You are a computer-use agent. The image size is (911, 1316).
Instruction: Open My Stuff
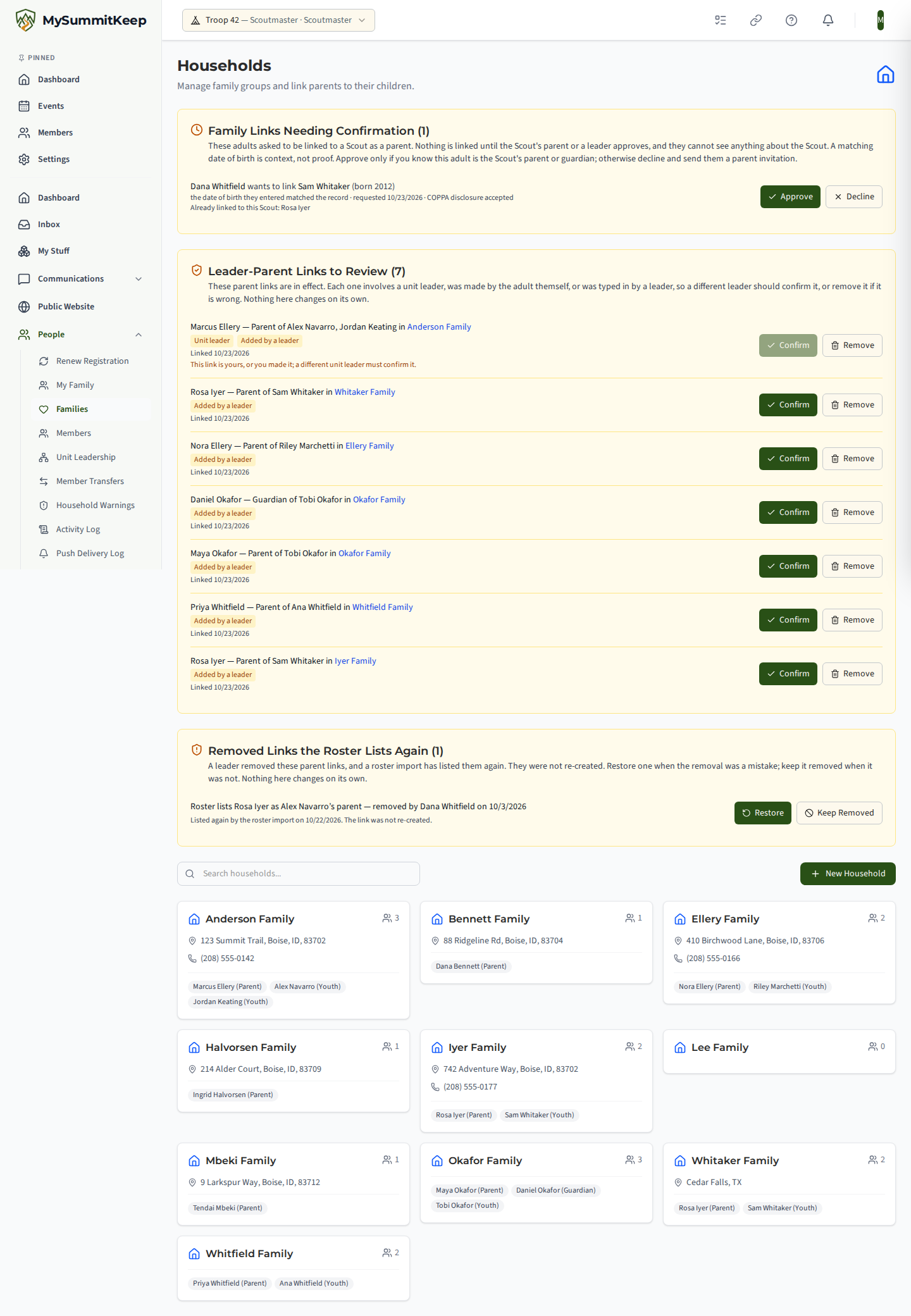81,251
